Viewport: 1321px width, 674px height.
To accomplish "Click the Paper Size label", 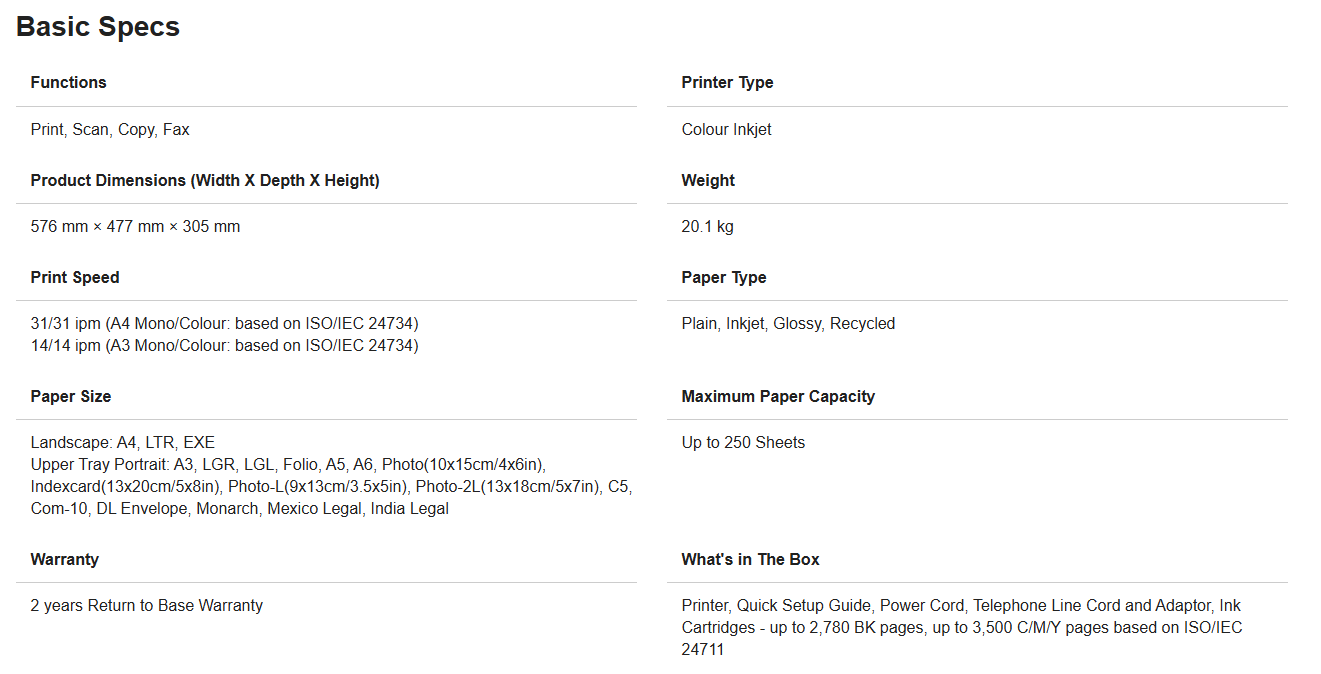I will [71, 397].
